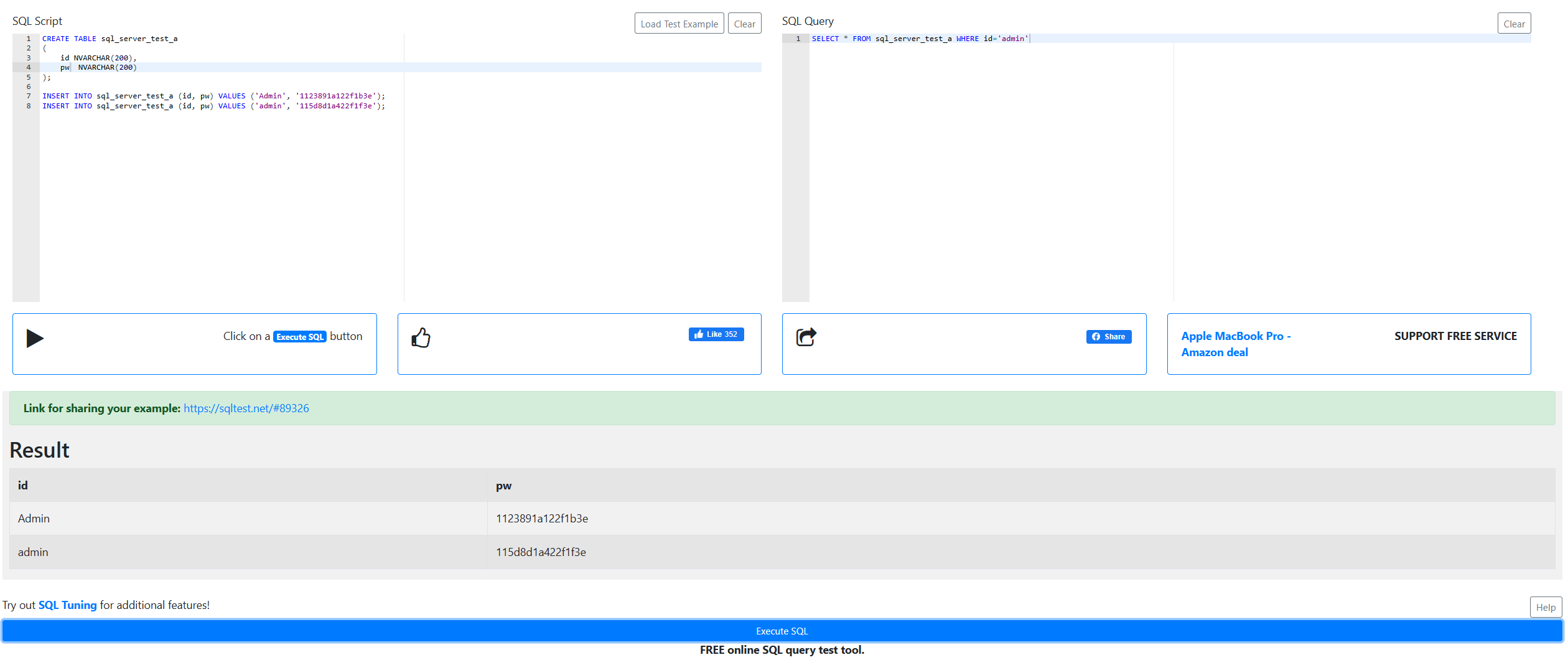Clear the SQL Query editor

[x=1513, y=24]
